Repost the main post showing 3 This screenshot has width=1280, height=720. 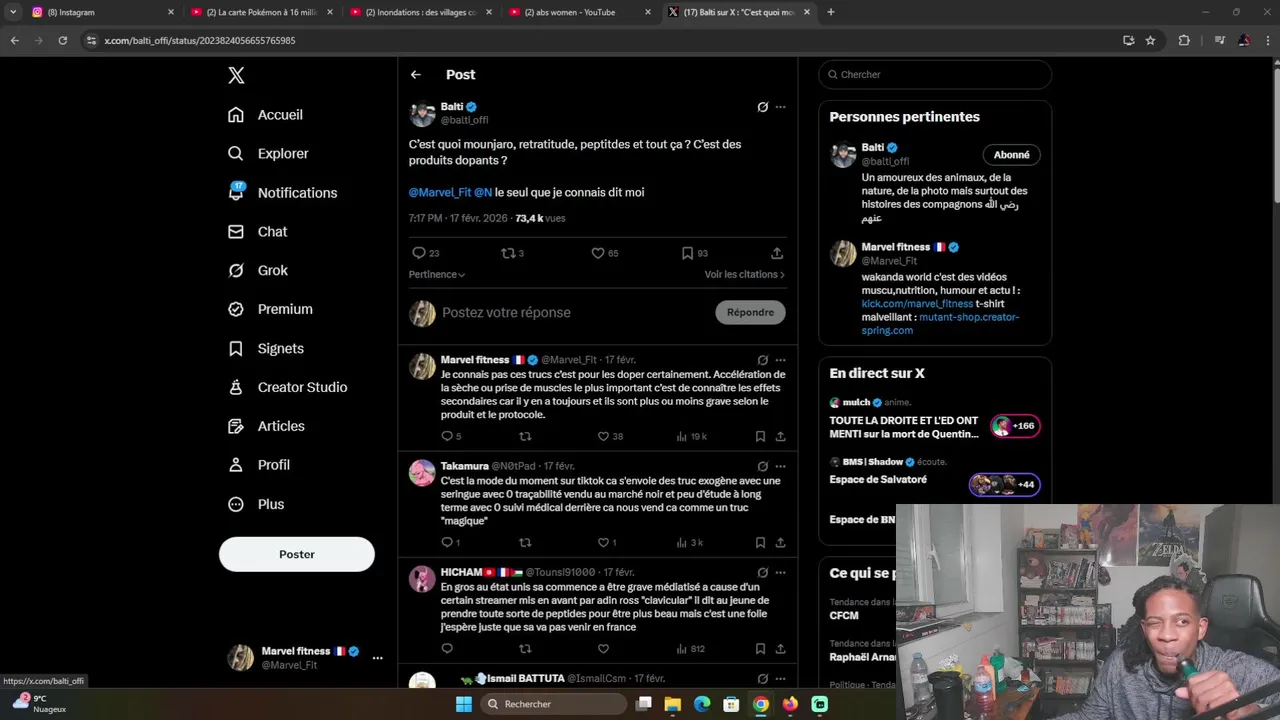coord(512,253)
